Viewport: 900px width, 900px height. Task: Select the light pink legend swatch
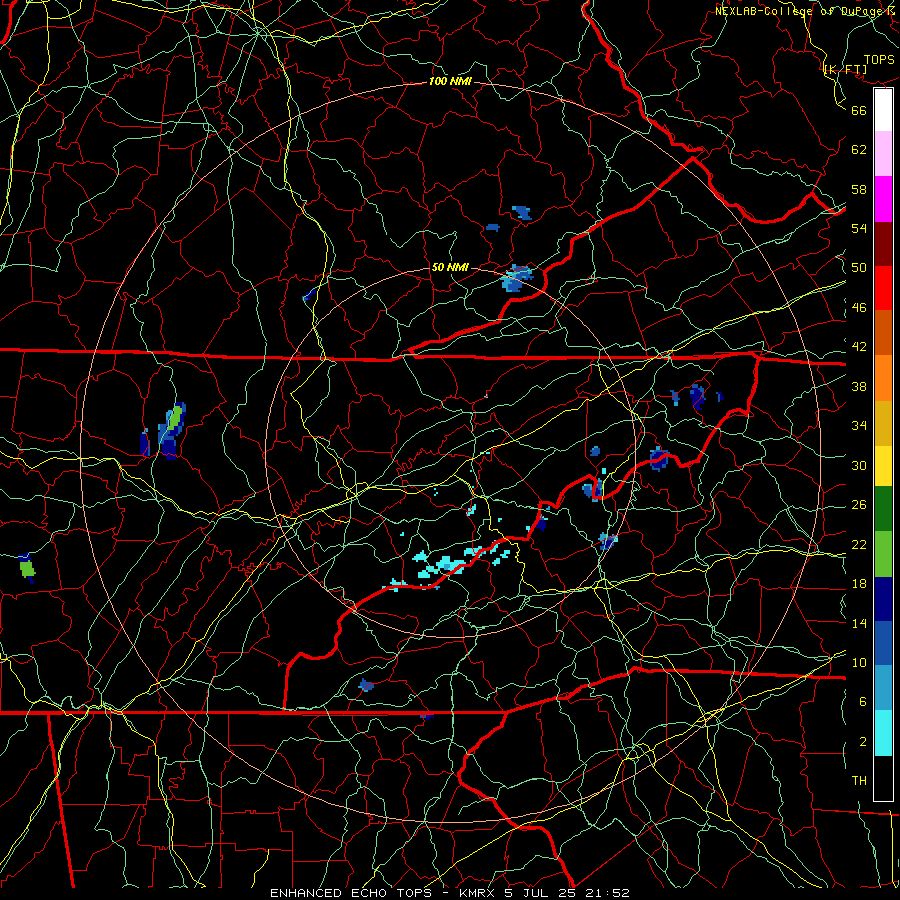tap(883, 154)
